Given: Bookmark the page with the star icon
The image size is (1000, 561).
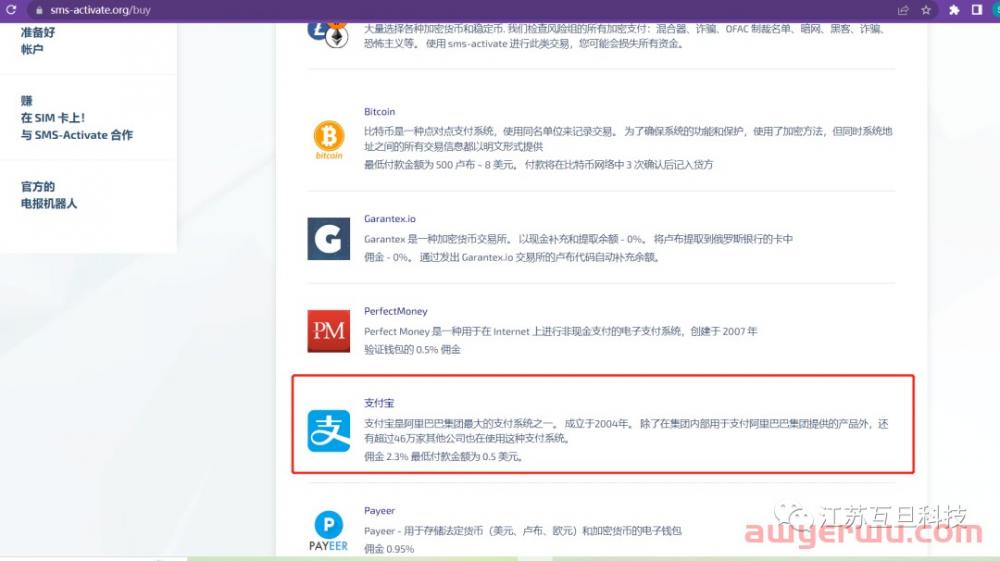Looking at the screenshot, I should click(926, 10).
